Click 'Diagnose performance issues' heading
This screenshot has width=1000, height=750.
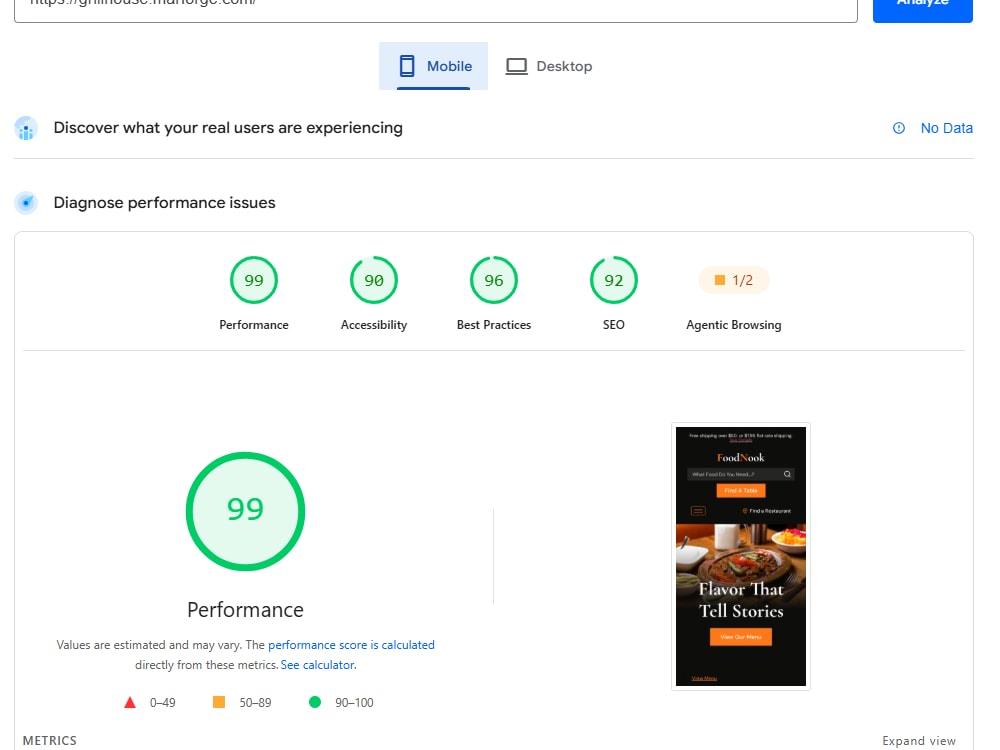coord(165,203)
